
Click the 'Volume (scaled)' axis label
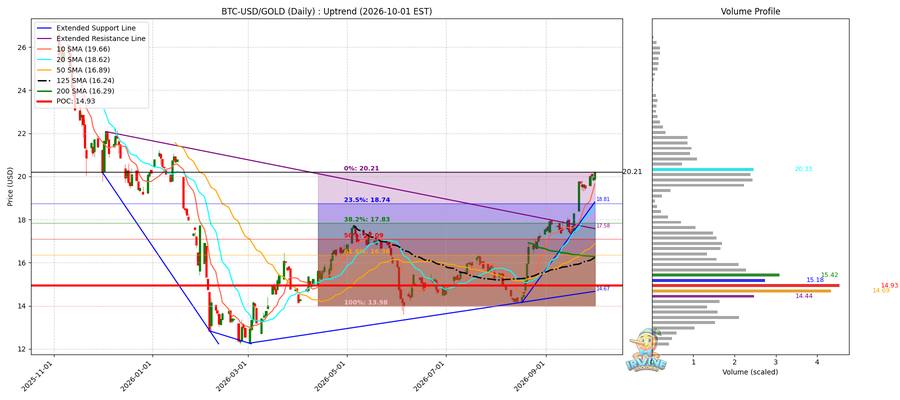coord(750,372)
